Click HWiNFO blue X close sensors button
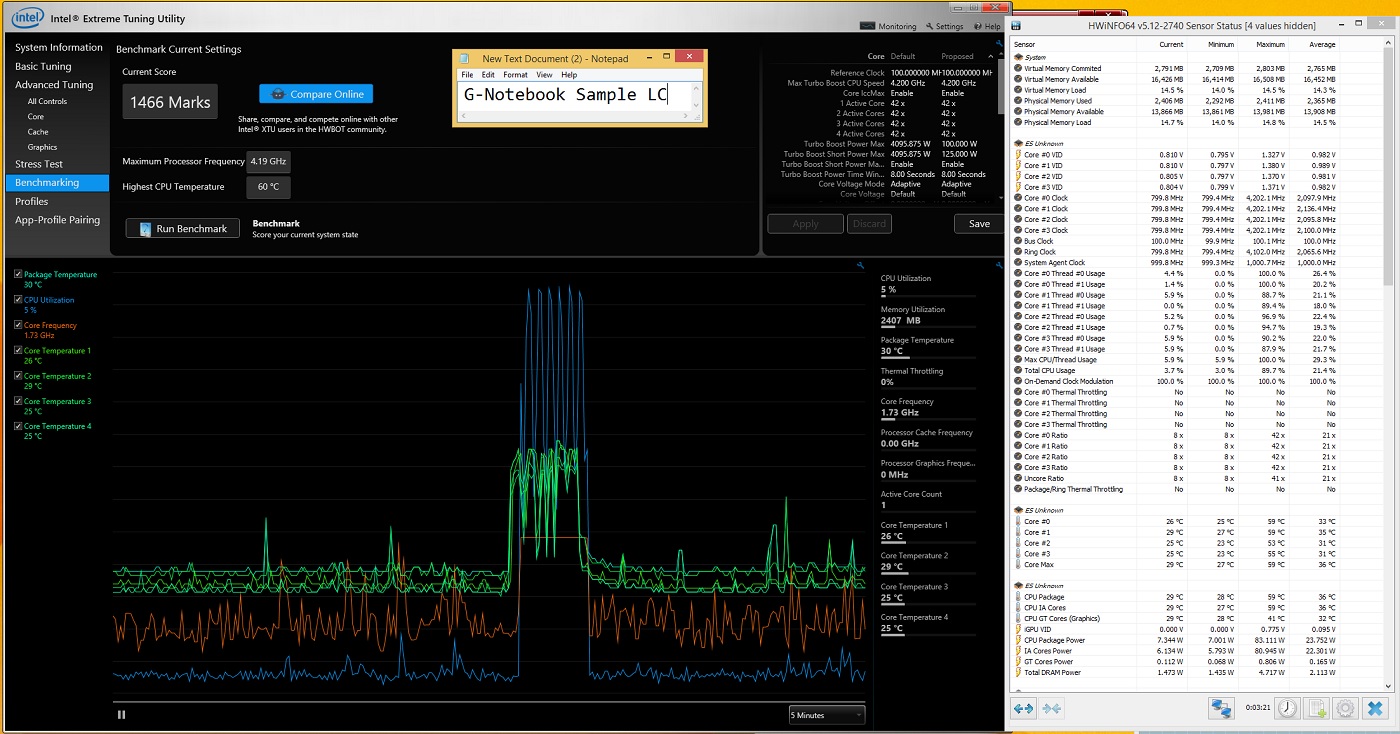The height and width of the screenshot is (734, 1400). pos(1376,708)
